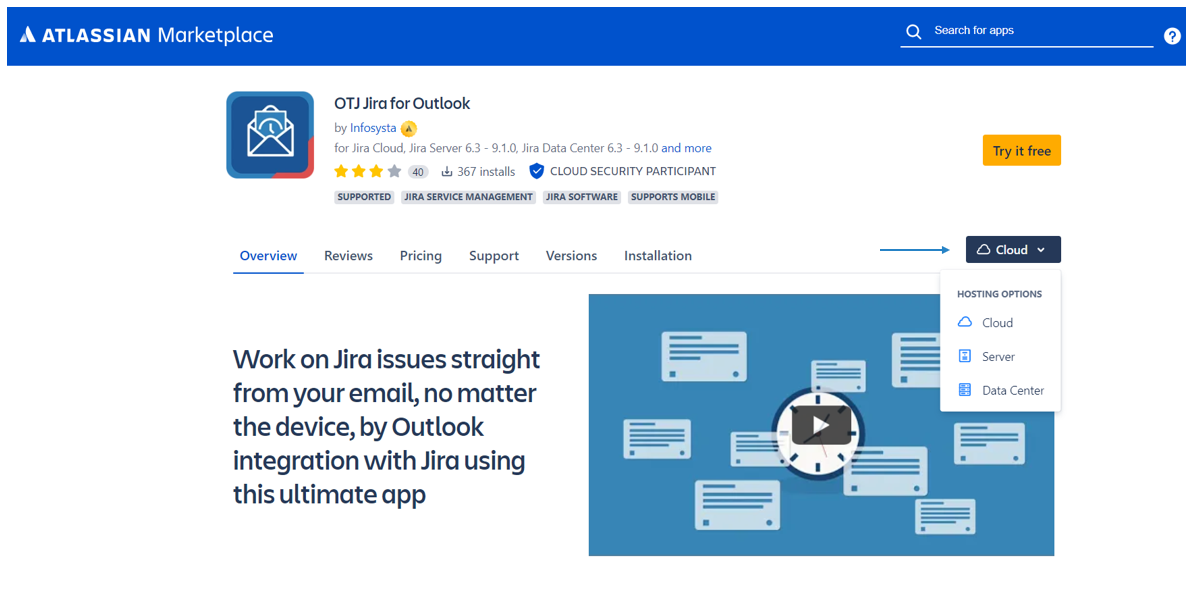Image resolution: width=1193 pixels, height=606 pixels.
Task: Click the search magnifier icon
Action: tap(914, 31)
